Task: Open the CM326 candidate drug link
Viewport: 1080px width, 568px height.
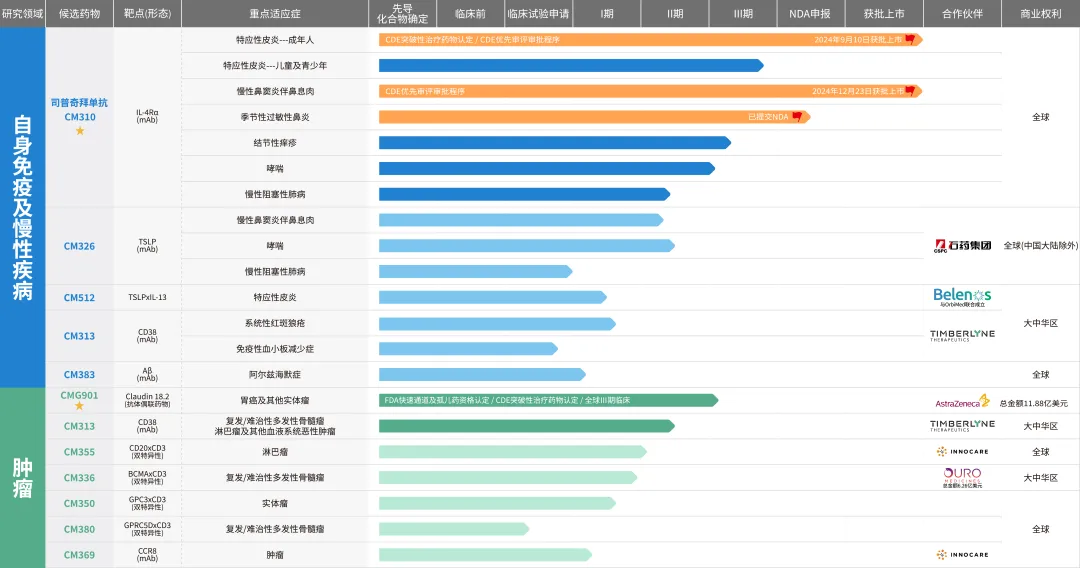Action: click(x=79, y=246)
